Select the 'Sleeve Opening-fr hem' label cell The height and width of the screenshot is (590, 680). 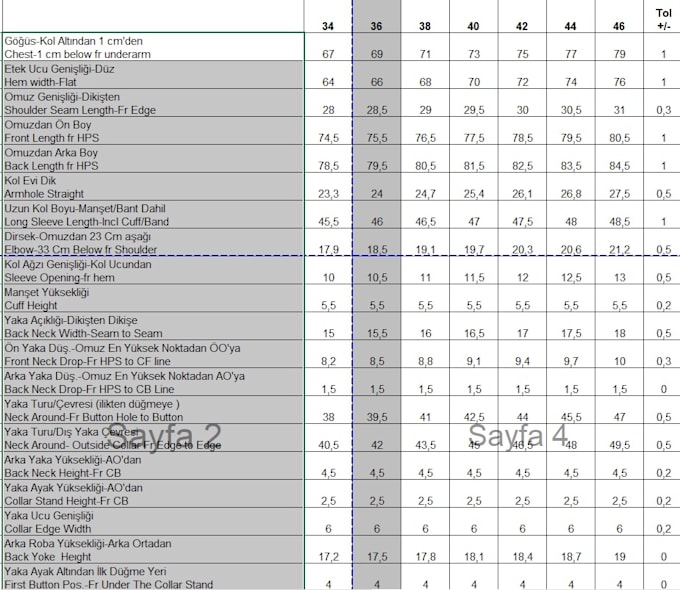(153, 270)
